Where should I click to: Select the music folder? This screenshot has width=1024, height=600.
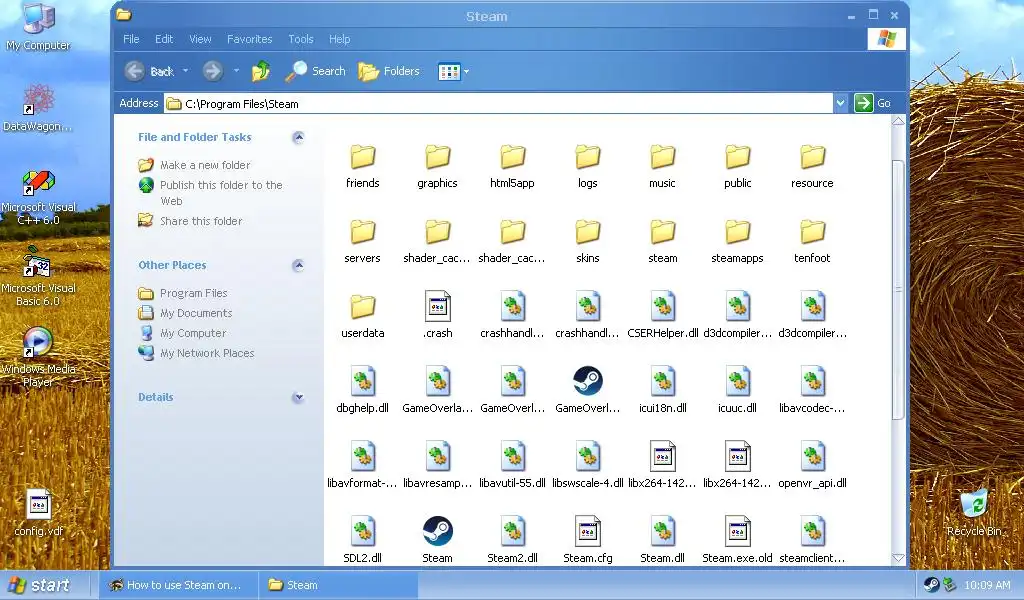662,166
